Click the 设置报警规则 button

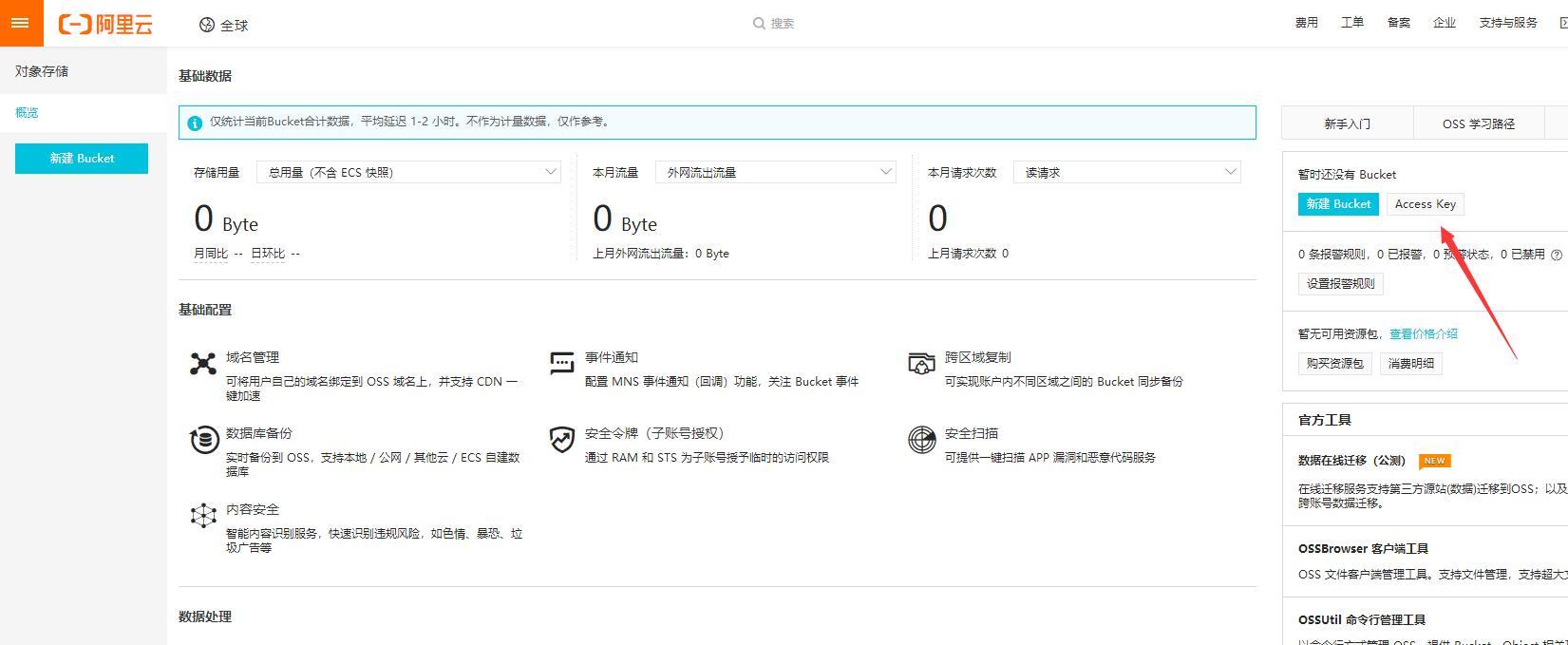pos(1341,284)
